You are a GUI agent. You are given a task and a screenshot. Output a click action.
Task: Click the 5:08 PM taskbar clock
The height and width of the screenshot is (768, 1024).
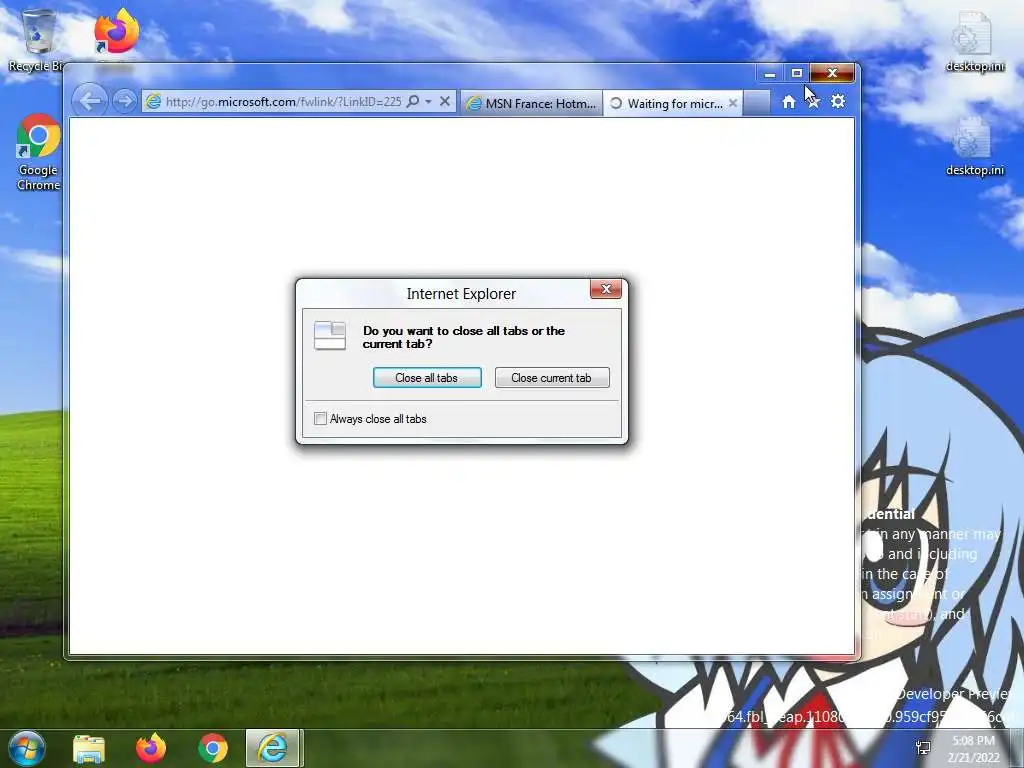pos(973,748)
